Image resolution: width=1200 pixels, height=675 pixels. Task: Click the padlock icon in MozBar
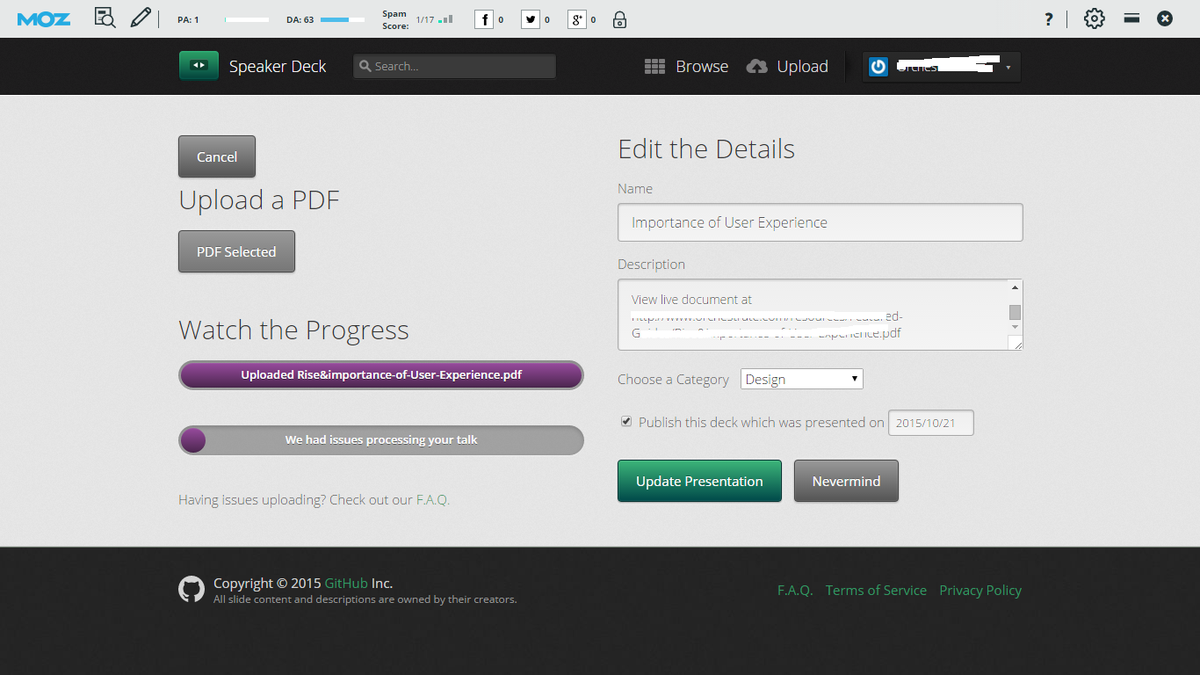pyautogui.click(x=620, y=19)
